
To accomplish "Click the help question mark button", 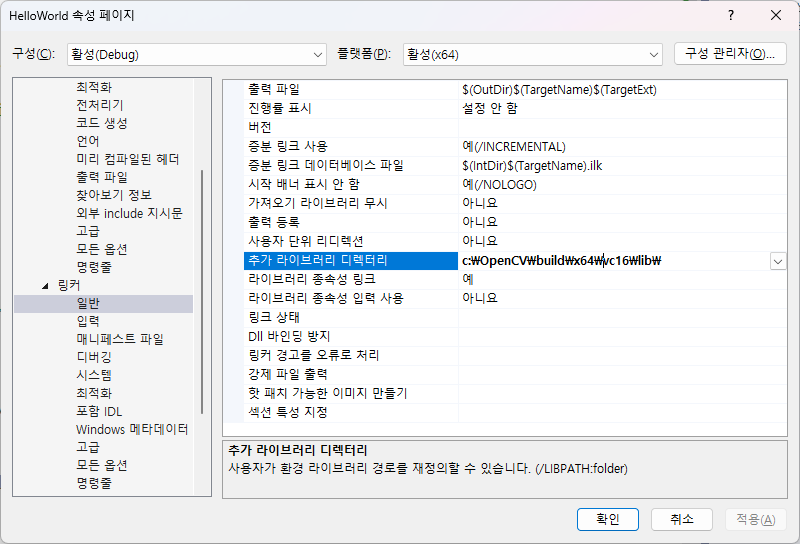I will (731, 15).
